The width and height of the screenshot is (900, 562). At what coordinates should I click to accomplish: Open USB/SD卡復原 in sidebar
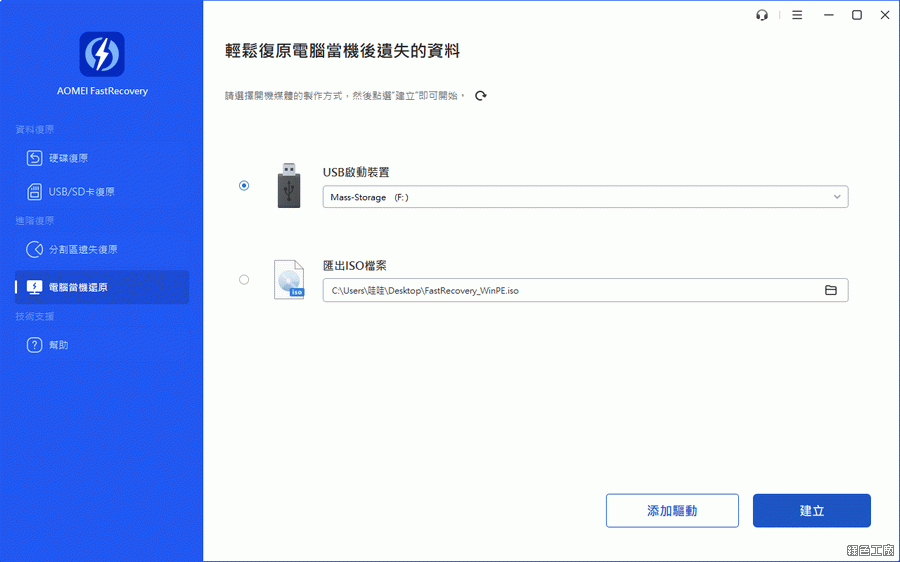[x=82, y=192]
